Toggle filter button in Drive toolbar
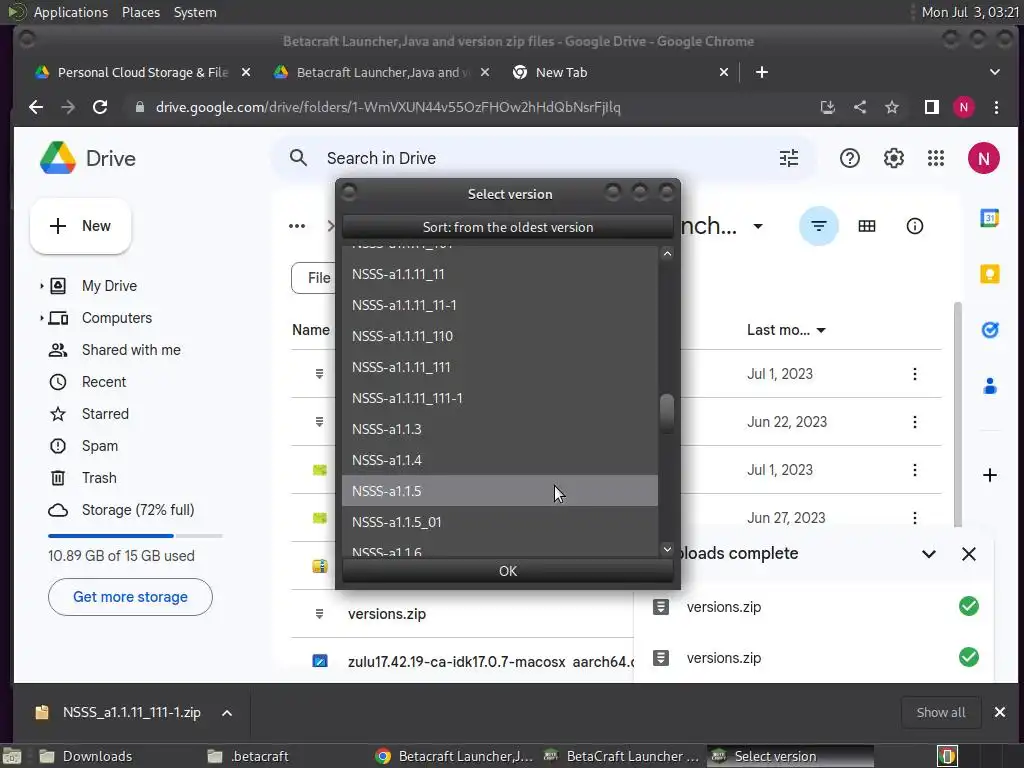 (x=818, y=226)
